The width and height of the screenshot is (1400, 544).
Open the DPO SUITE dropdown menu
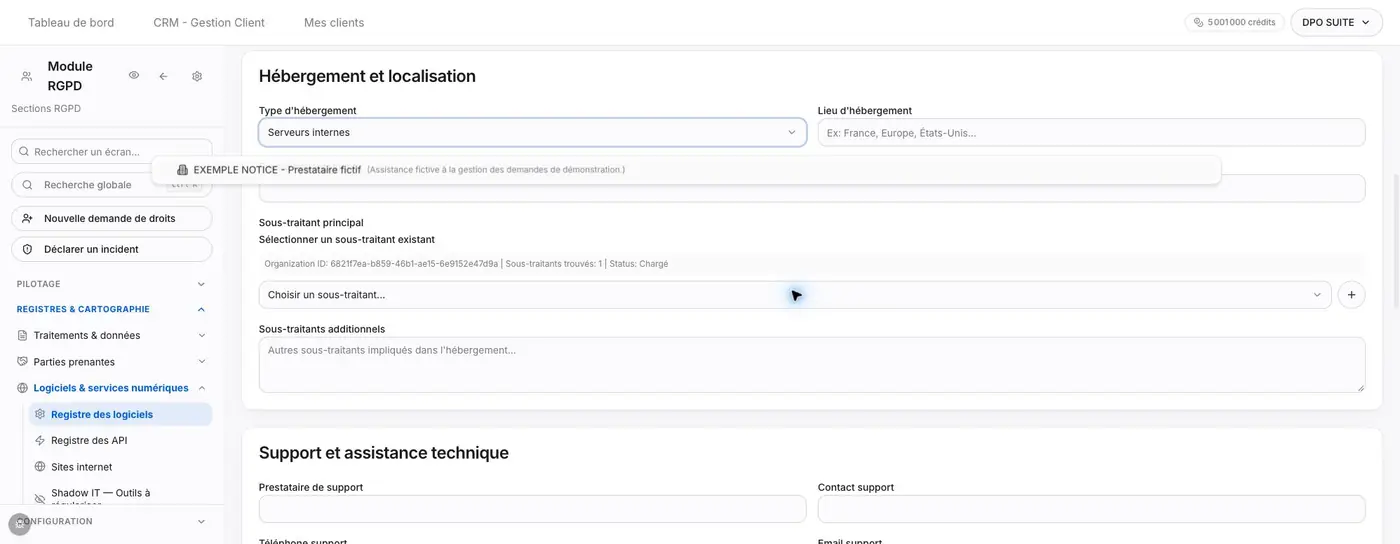(x=1336, y=22)
